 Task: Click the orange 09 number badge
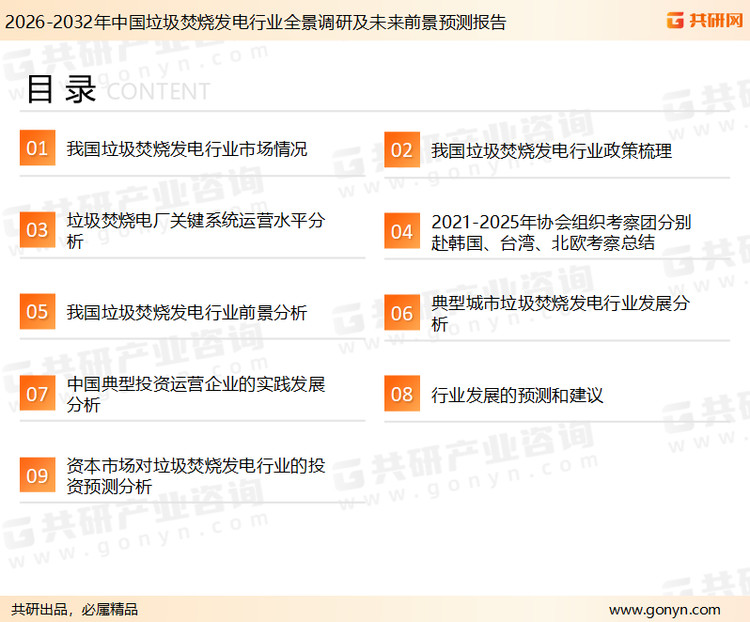pyautogui.click(x=37, y=475)
